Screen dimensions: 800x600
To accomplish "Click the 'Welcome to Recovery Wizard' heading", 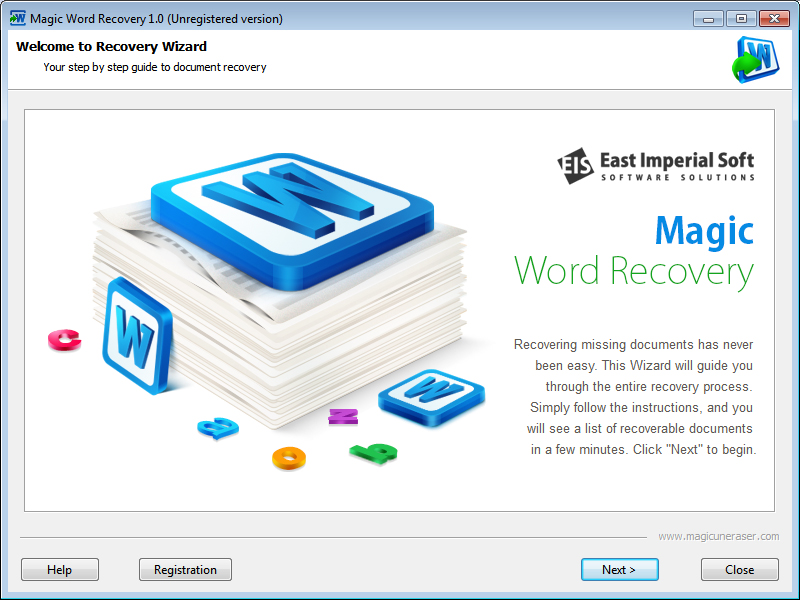I will [111, 46].
